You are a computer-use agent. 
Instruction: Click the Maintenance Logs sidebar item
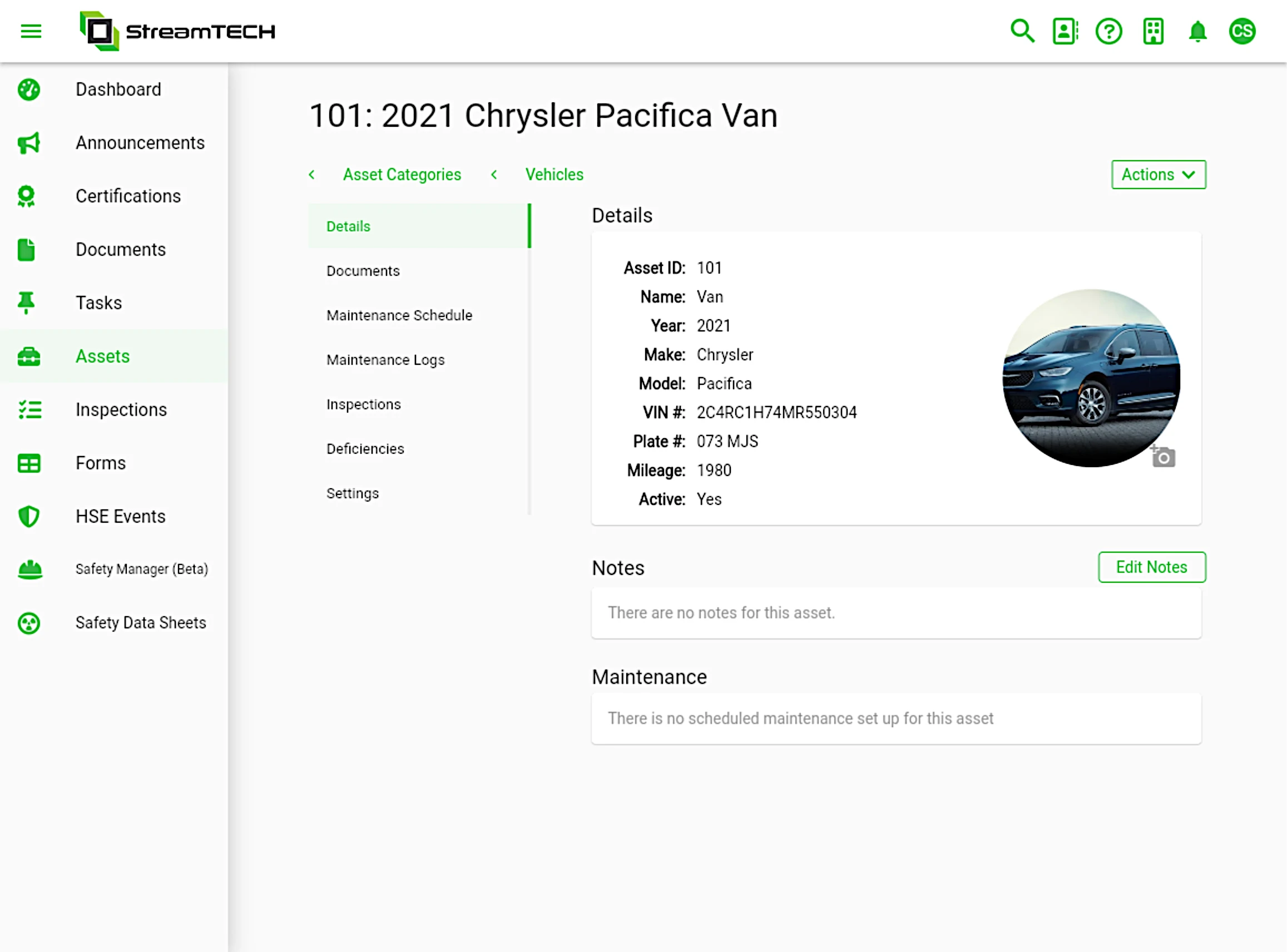pyautogui.click(x=385, y=359)
